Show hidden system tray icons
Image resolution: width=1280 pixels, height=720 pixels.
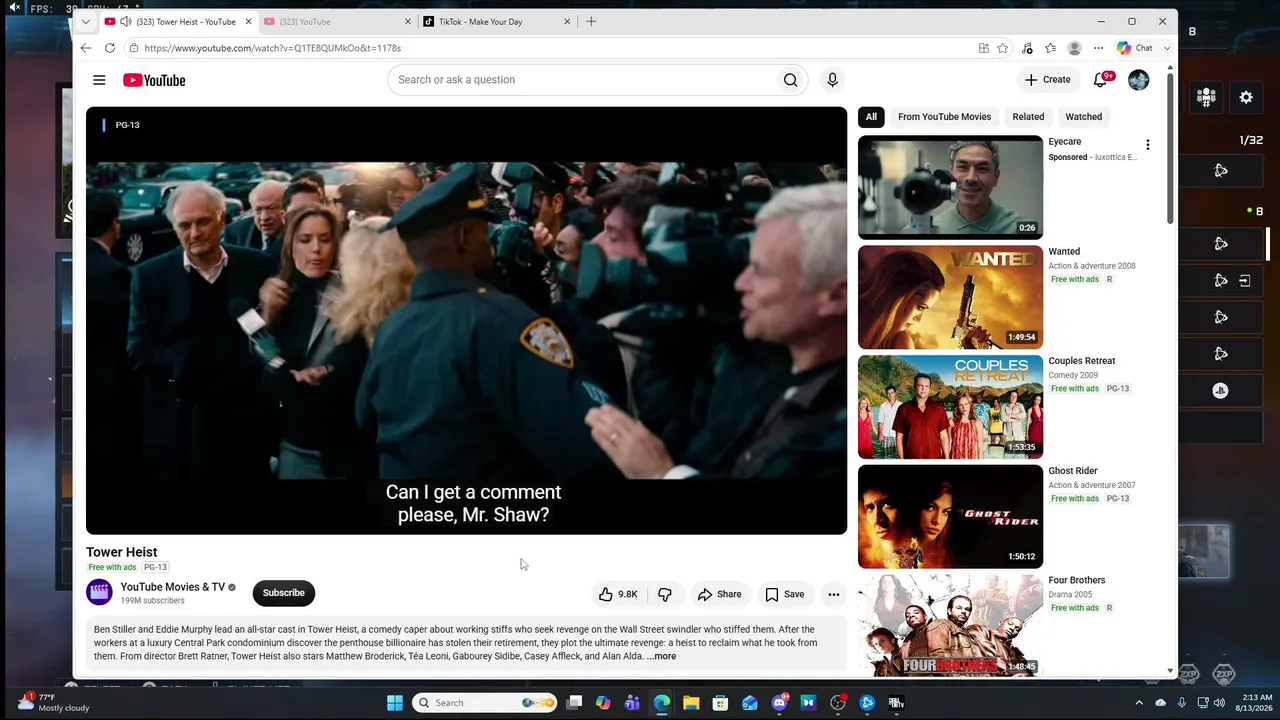coord(1139,703)
